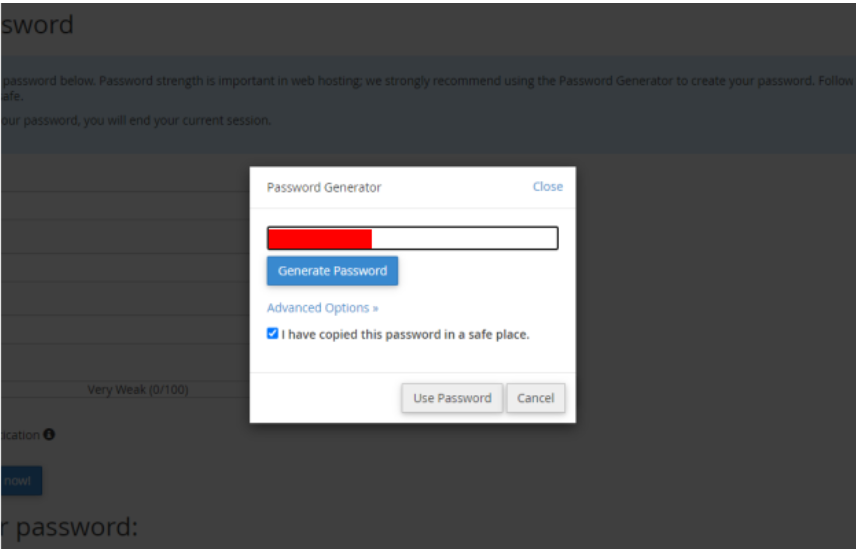
Task: Dismiss the dialog with Cancel
Action: click(x=536, y=398)
